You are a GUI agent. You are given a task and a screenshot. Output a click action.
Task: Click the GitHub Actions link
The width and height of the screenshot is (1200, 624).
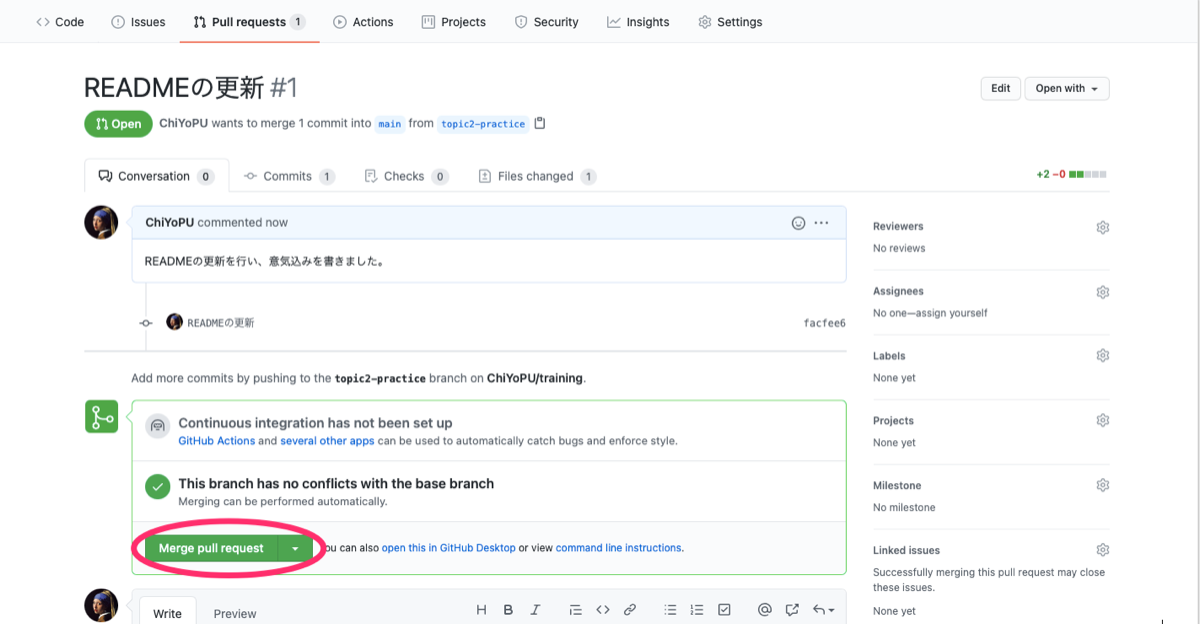coord(217,440)
